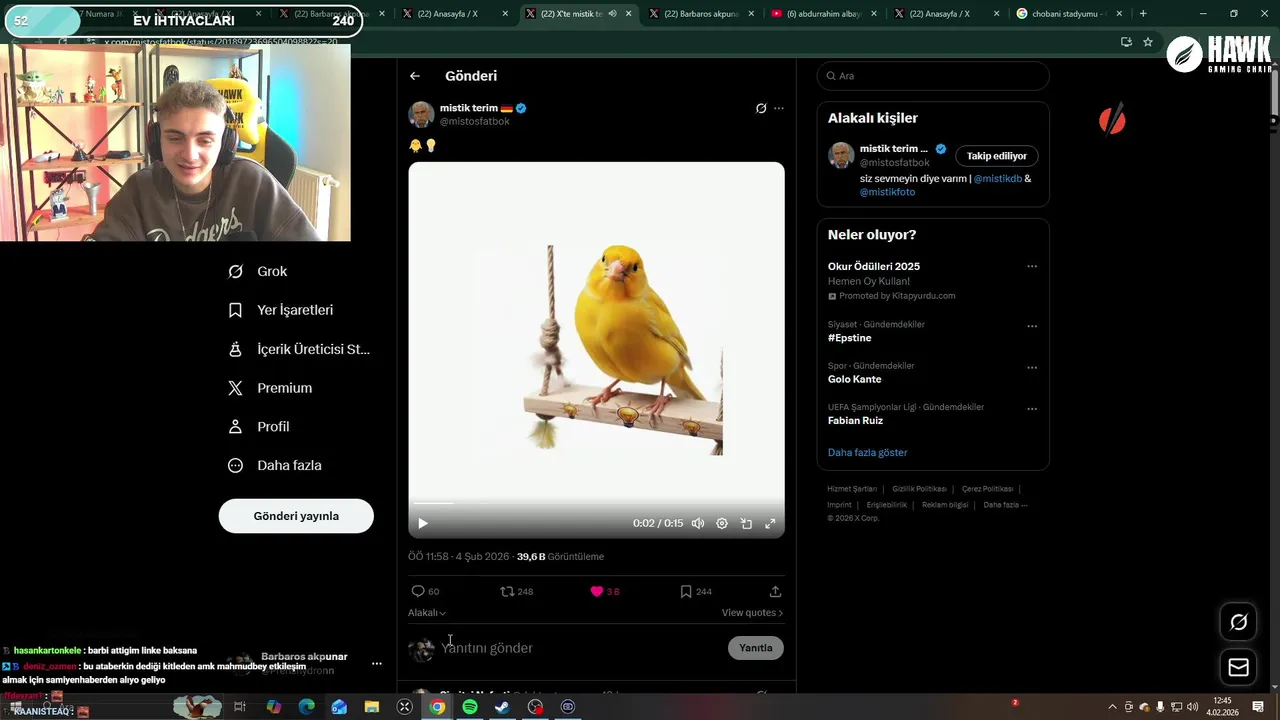Screen dimensions: 1280x720
Task: Open Microsoft Edge from the taskbar
Action: [x=307, y=707]
